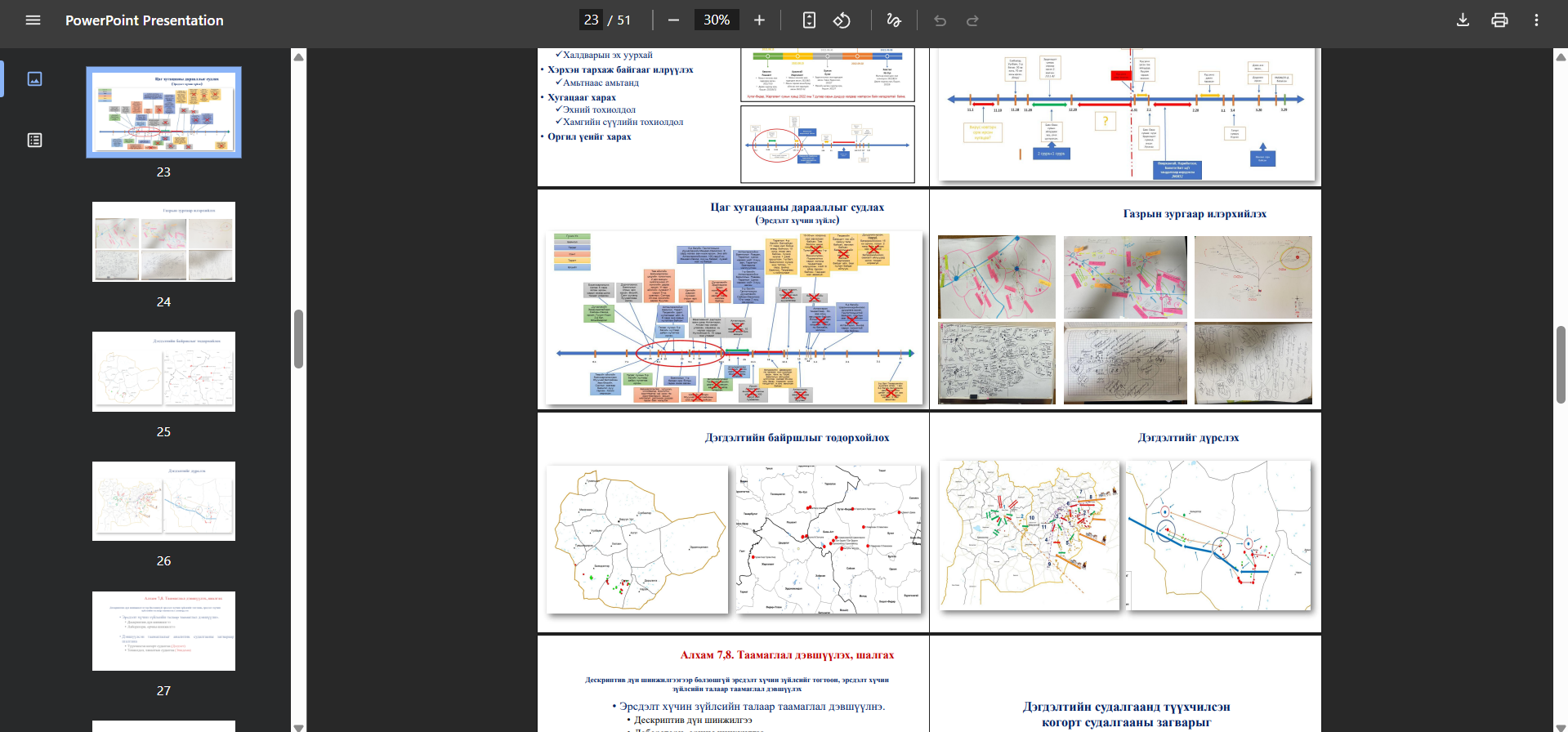Screen dimensions: 1568x732
Task: Show the thumbnails view in sidebar
Action: point(34,78)
